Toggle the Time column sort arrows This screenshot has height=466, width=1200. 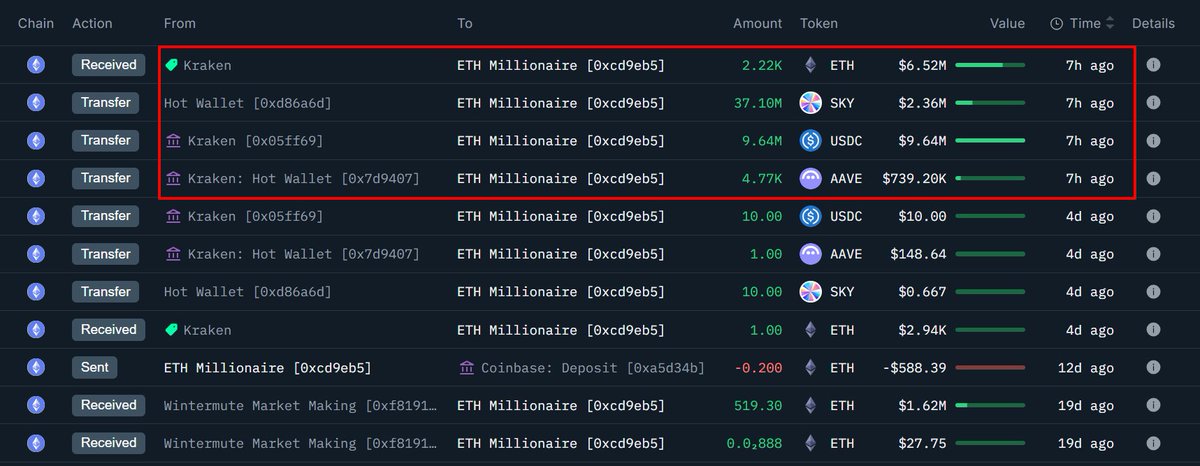click(x=1110, y=23)
